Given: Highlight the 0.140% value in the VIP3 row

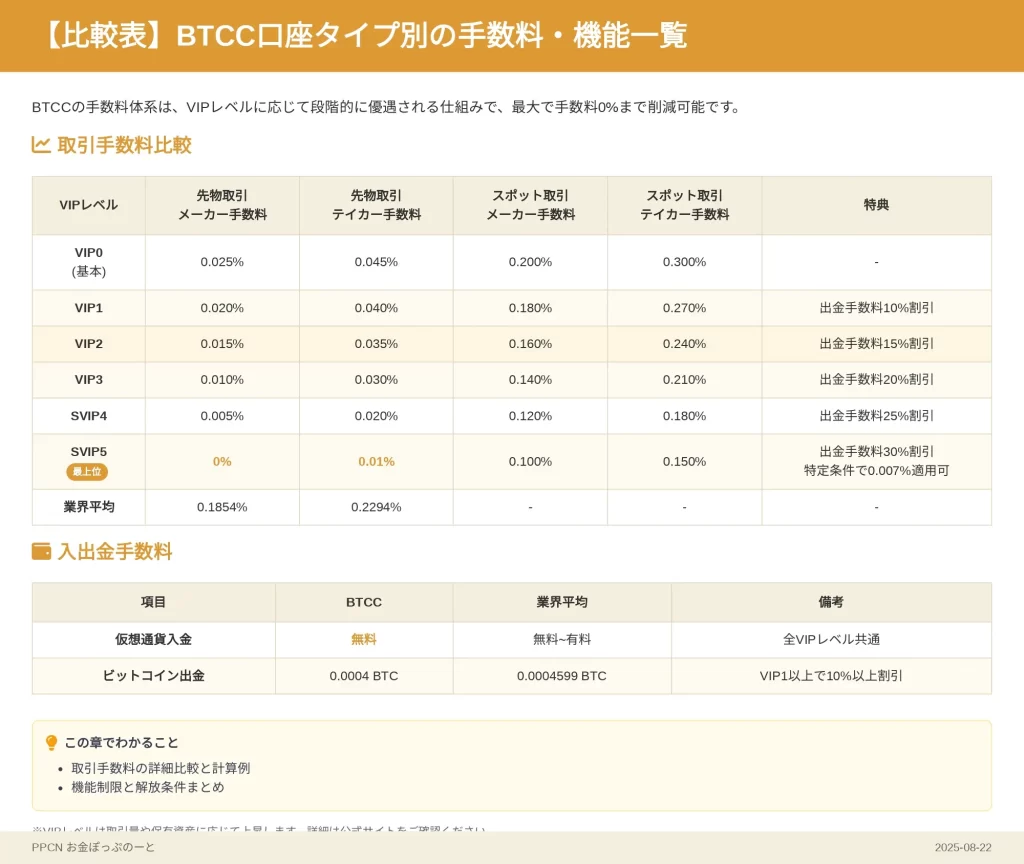Looking at the screenshot, I should pyautogui.click(x=530, y=379).
